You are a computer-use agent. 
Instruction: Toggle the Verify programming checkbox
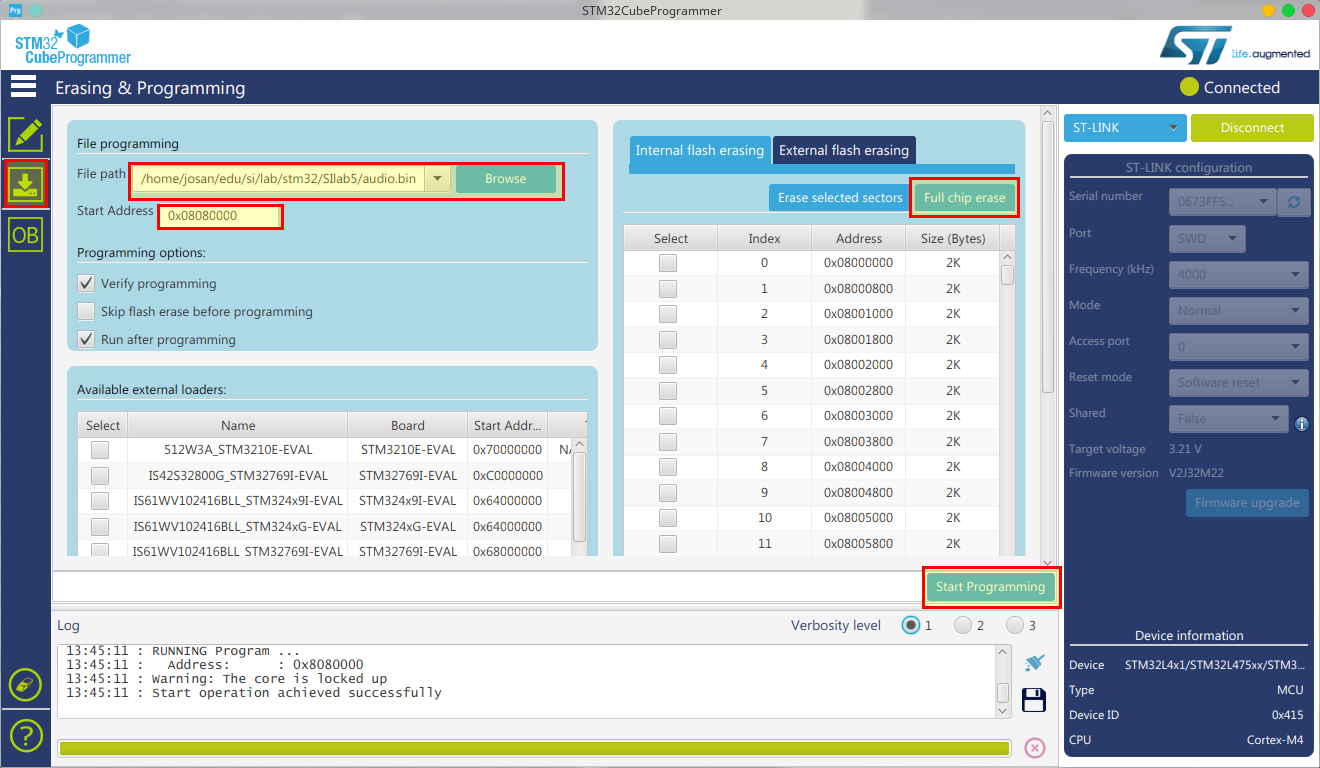(87, 284)
